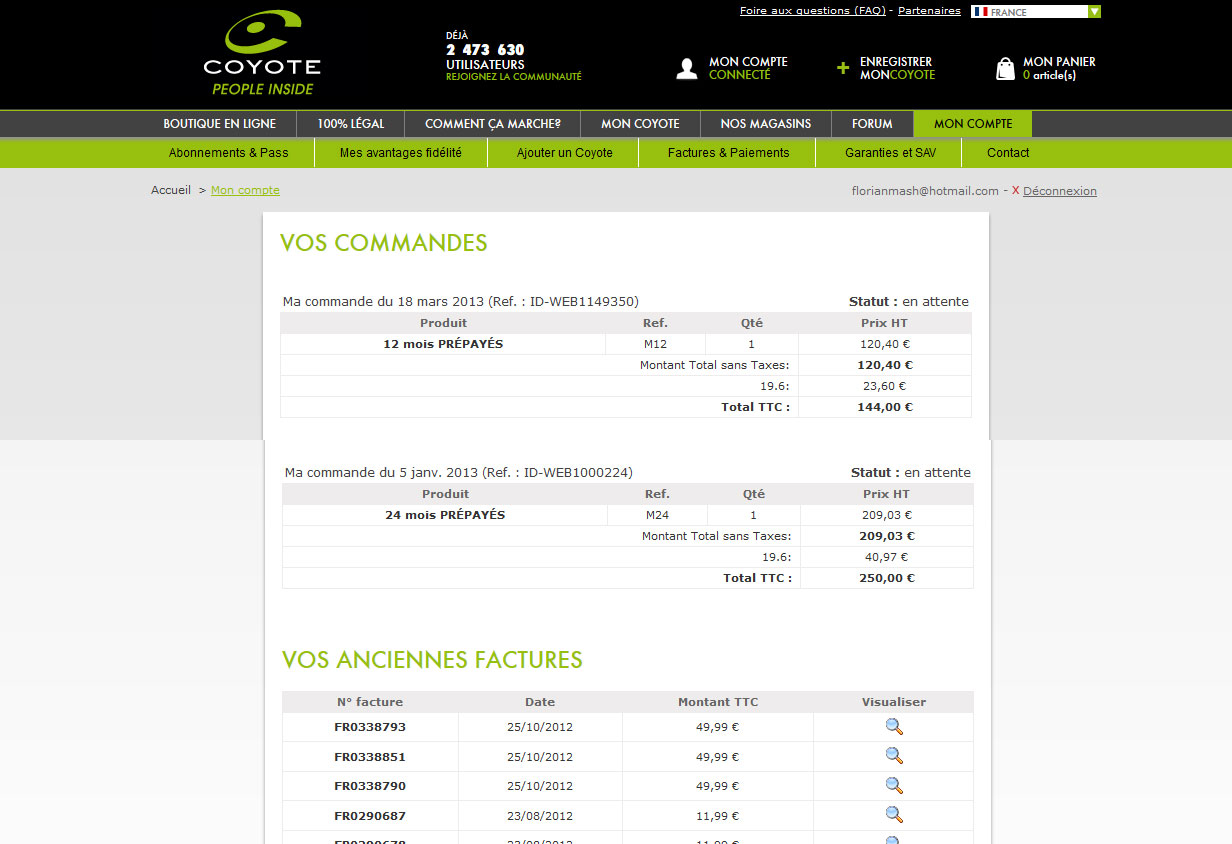Image resolution: width=1232 pixels, height=844 pixels.
Task: Expand the France country dropdown
Action: (x=1094, y=12)
